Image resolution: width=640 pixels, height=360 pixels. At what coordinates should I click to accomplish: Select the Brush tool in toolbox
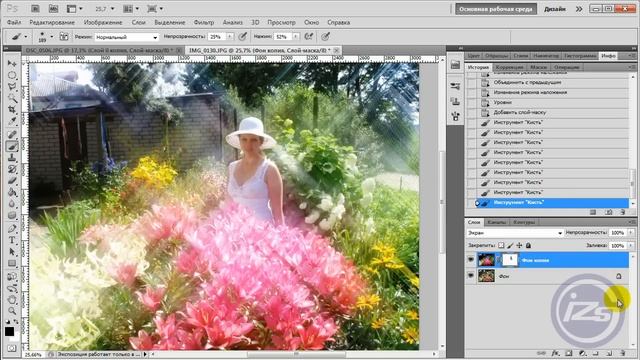point(12,146)
